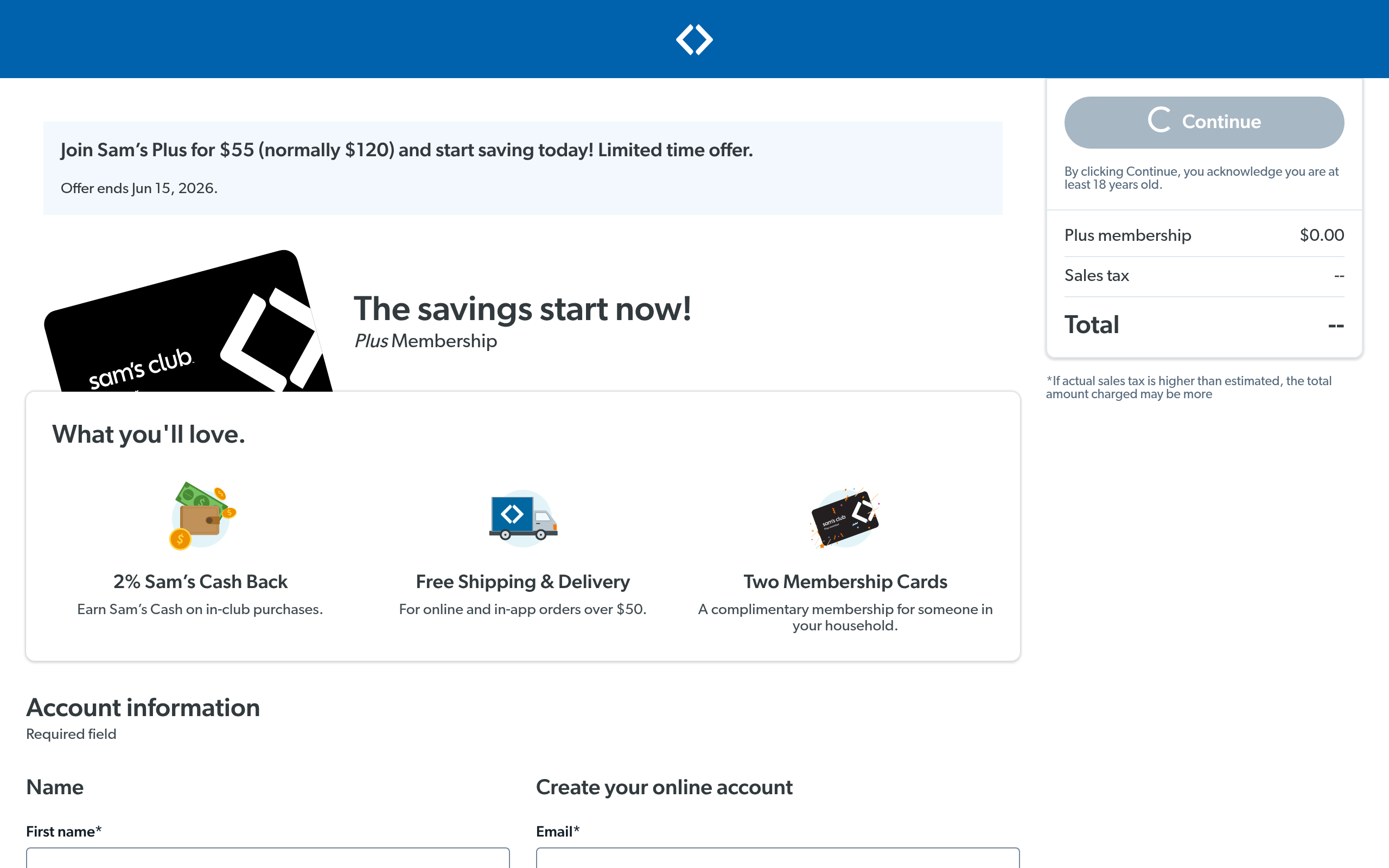Click the 'Name' section heading
1389x868 pixels.
pos(55,787)
